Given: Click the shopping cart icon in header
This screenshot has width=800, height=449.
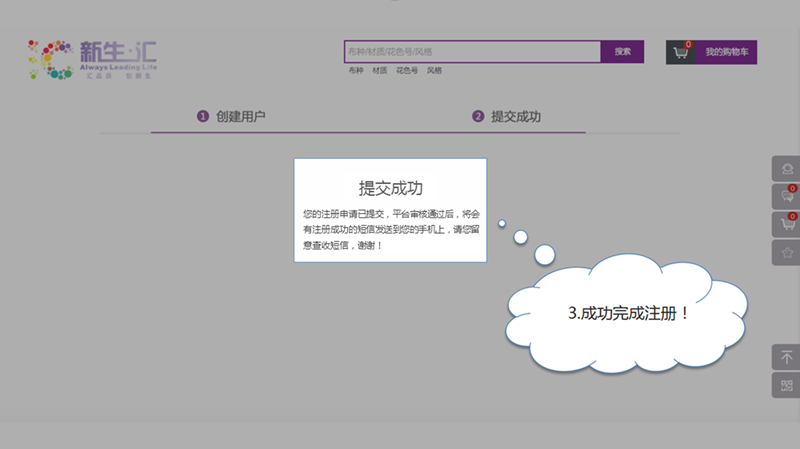Looking at the screenshot, I should click(681, 53).
